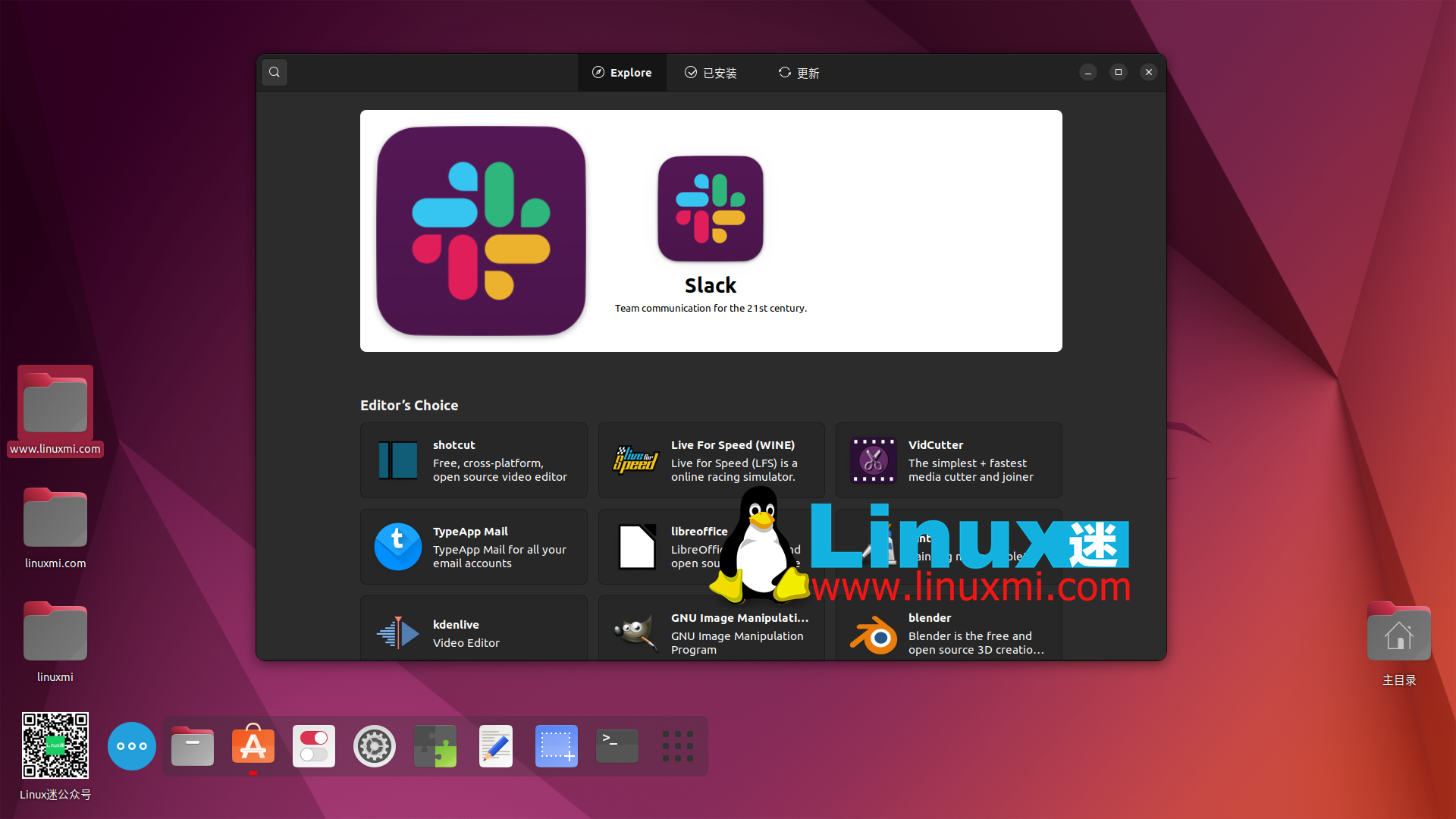Open the Slack title in featured banner
1456x819 pixels.
(711, 285)
